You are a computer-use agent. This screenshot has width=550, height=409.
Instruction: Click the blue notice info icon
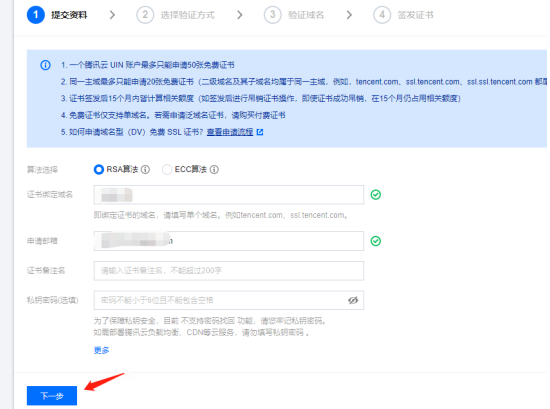click(x=45, y=65)
